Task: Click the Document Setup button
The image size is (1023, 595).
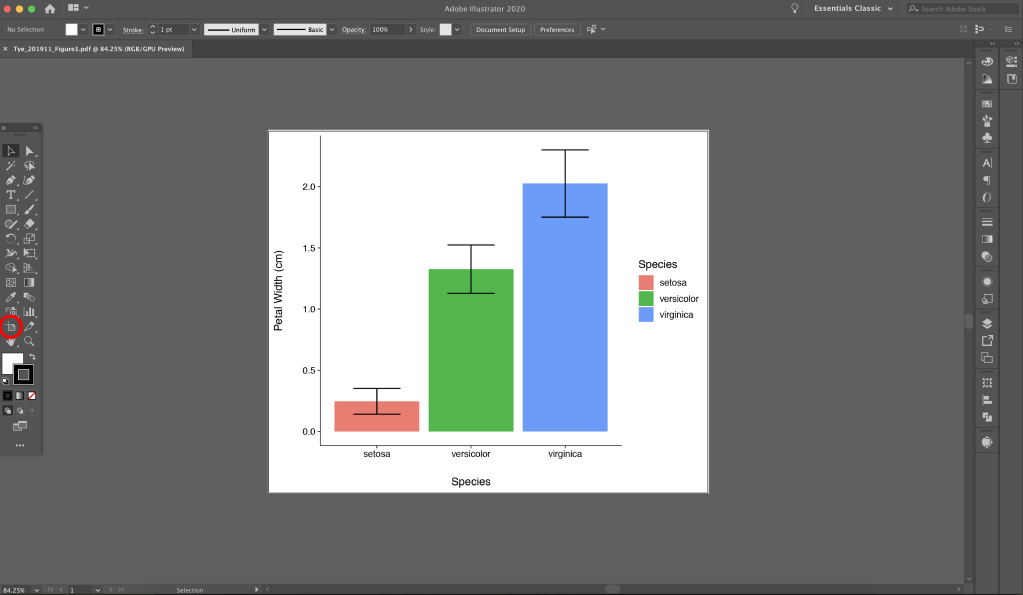Action: 500,30
